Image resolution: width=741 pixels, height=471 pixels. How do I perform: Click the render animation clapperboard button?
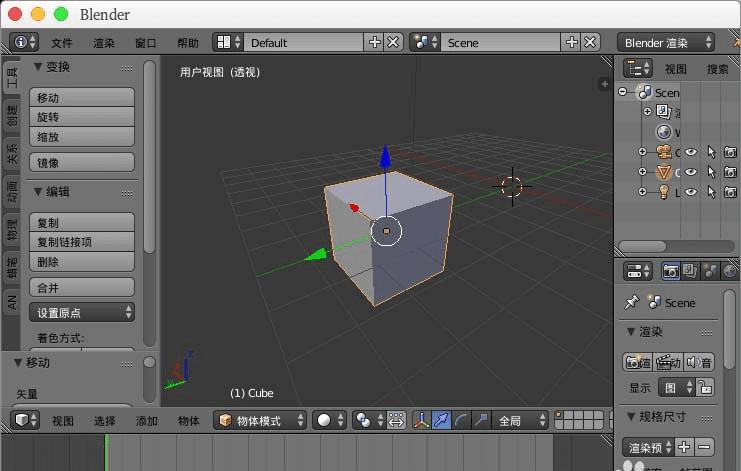click(668, 362)
